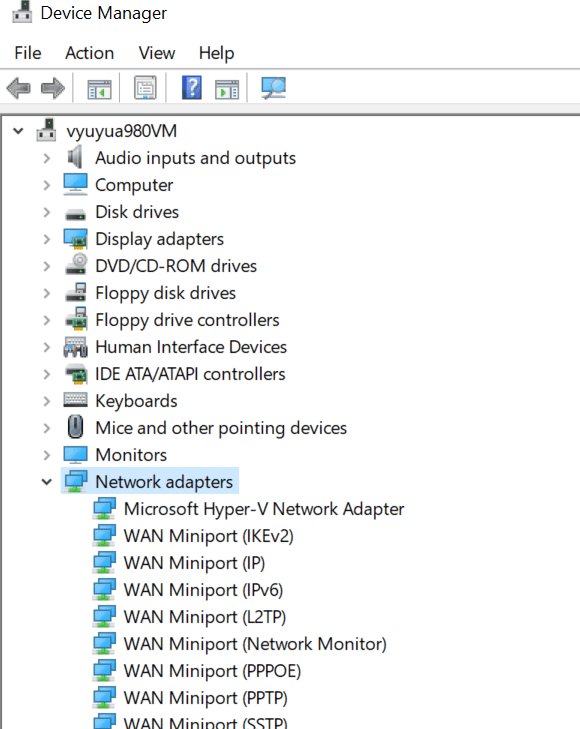Expand Audio inputs and outputs category
The height and width of the screenshot is (729, 580).
point(46,159)
